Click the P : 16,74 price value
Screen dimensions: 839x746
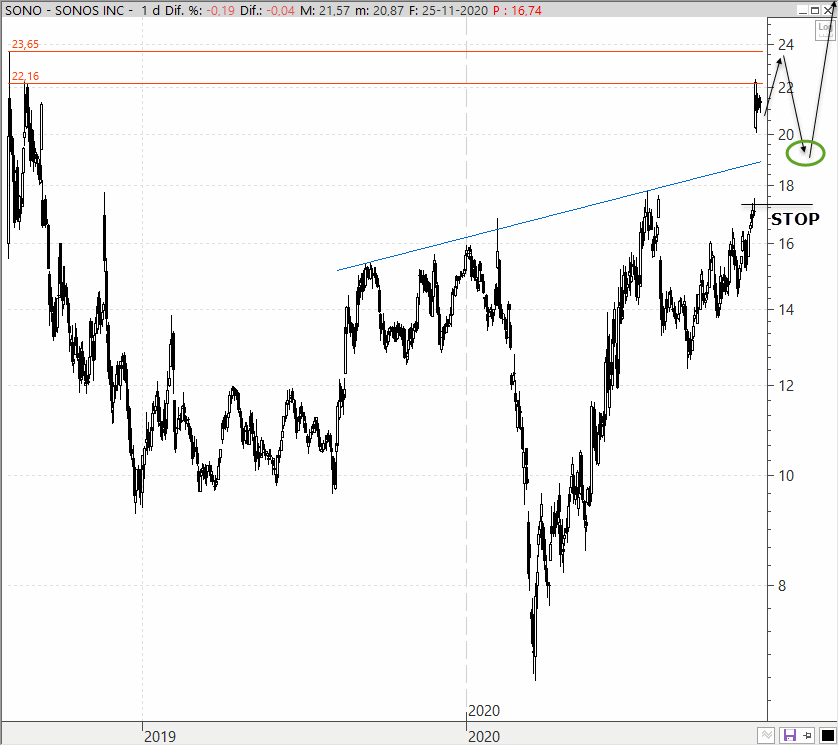point(517,11)
